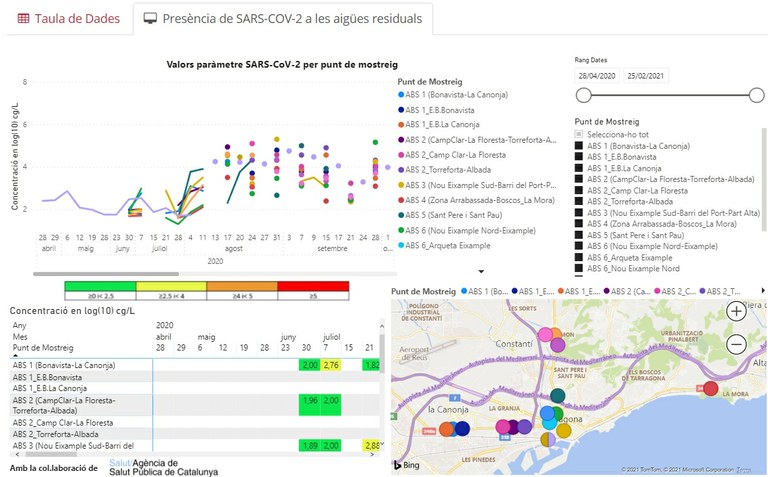
Task: Zoom out of the map with minus button
Action: click(x=736, y=344)
